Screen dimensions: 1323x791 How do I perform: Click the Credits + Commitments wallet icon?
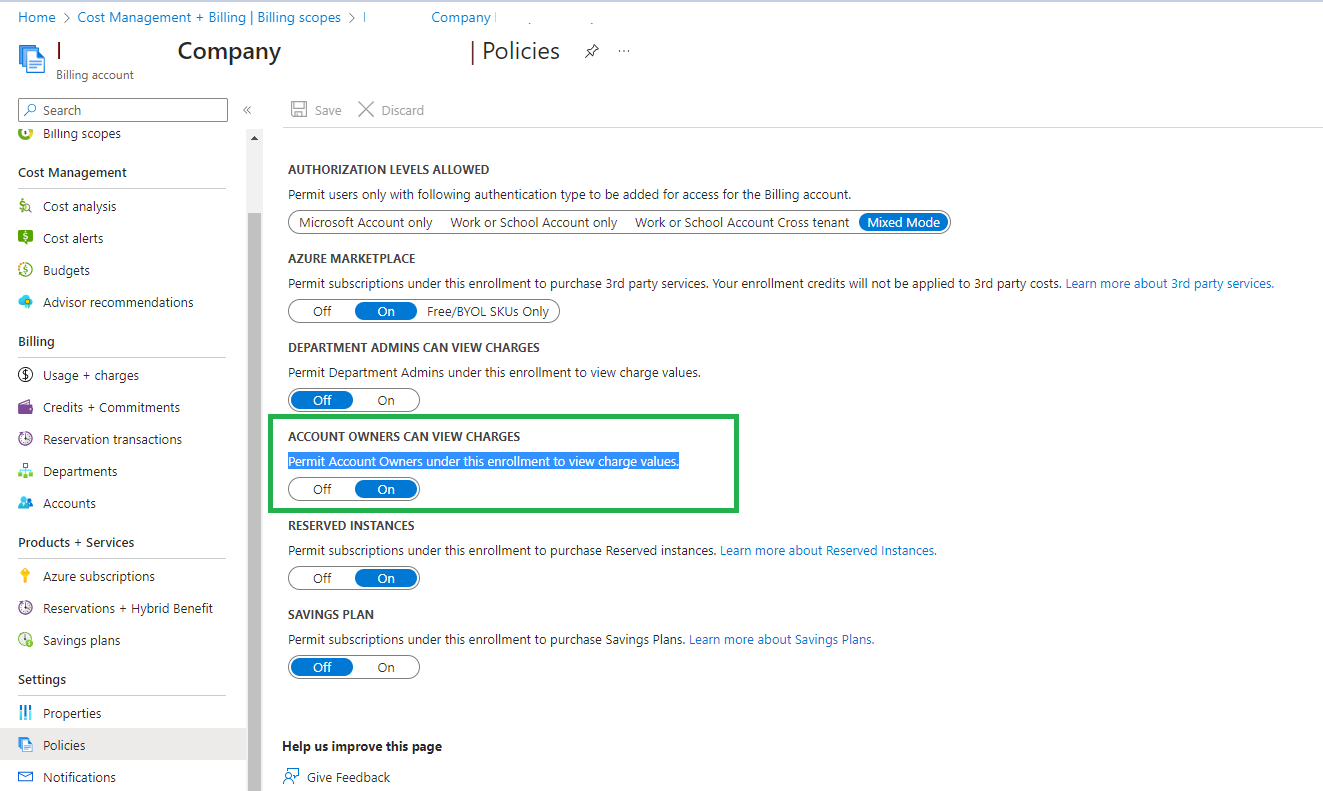click(x=26, y=407)
